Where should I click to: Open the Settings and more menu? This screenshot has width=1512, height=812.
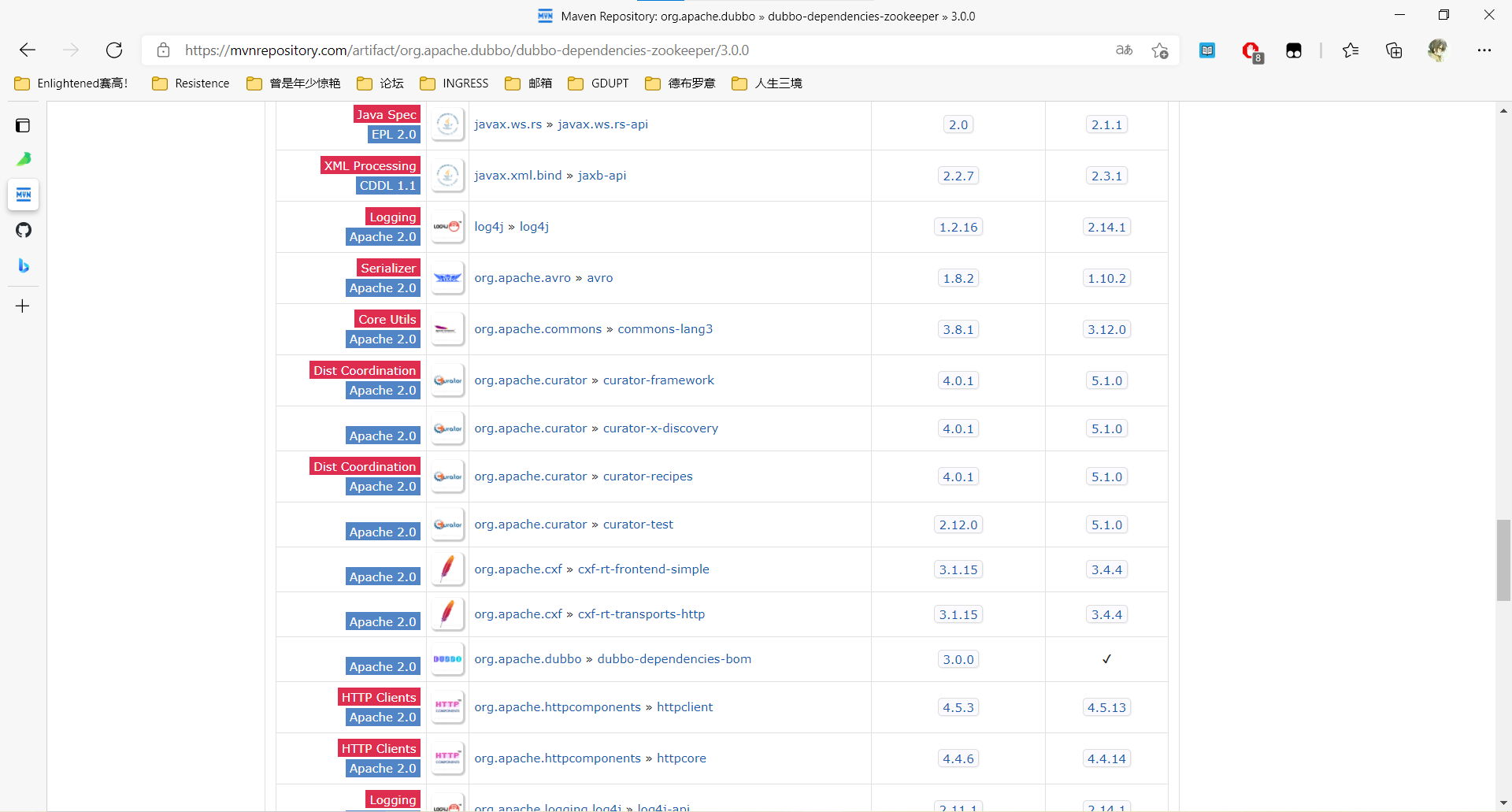1484,50
